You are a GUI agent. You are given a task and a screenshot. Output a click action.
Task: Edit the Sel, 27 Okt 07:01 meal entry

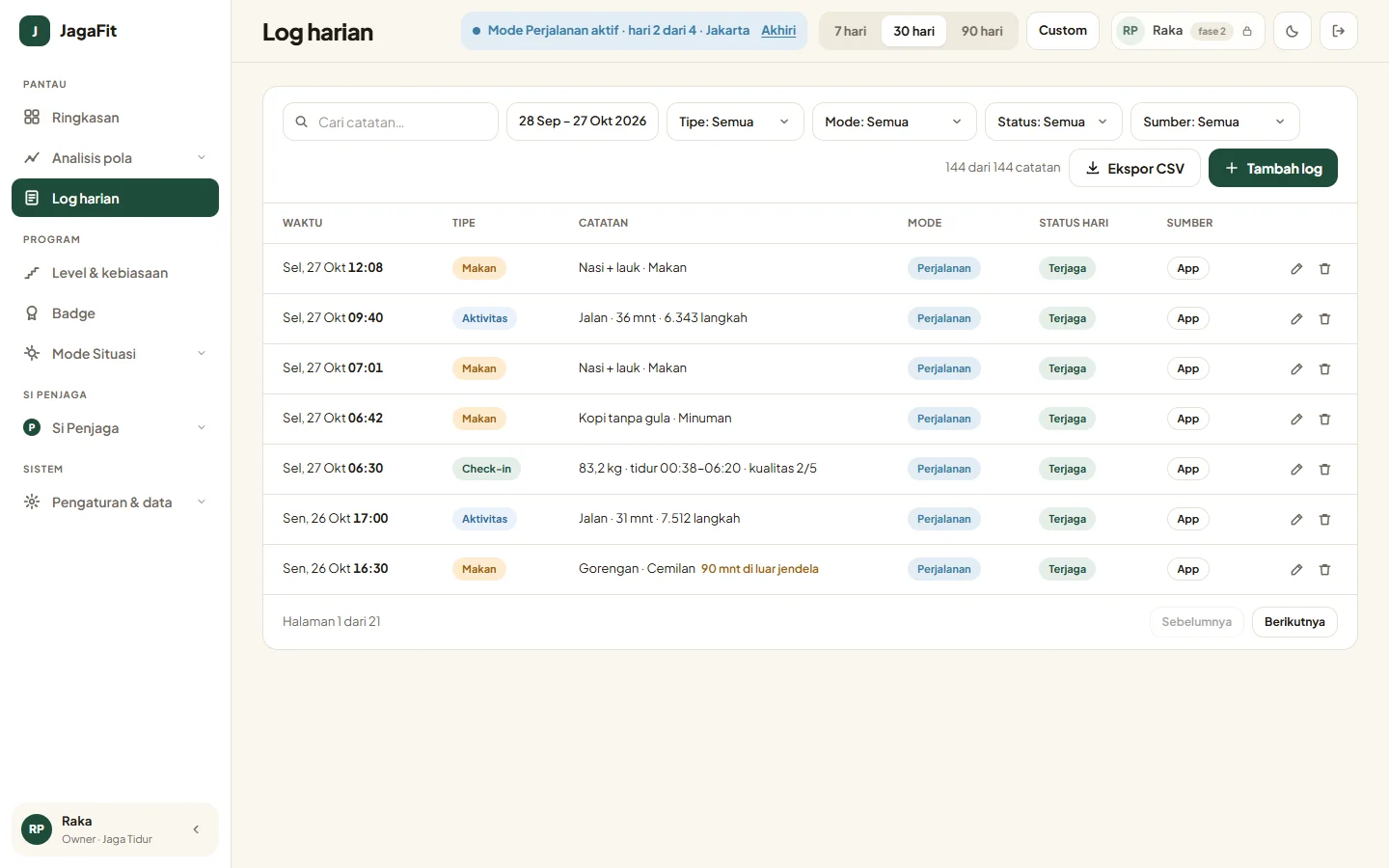[1296, 369]
